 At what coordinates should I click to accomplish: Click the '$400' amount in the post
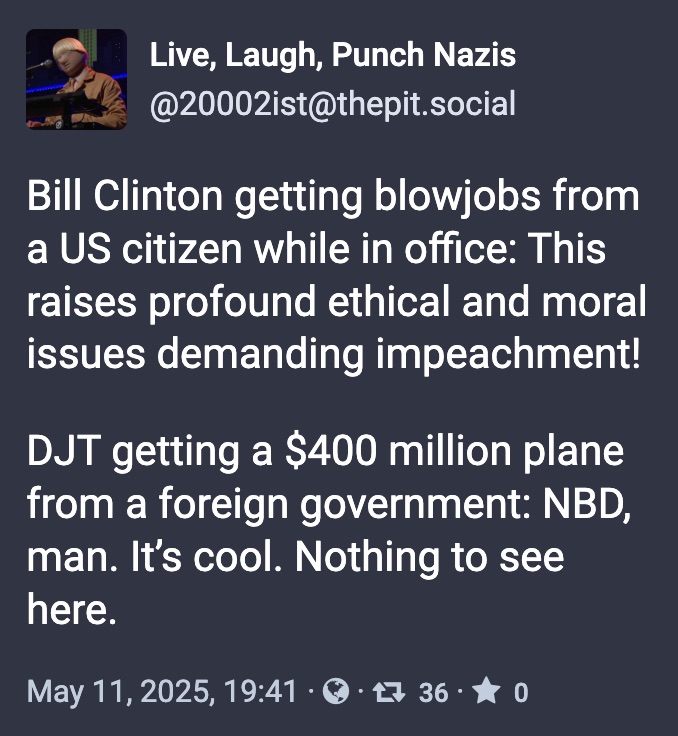click(x=331, y=451)
